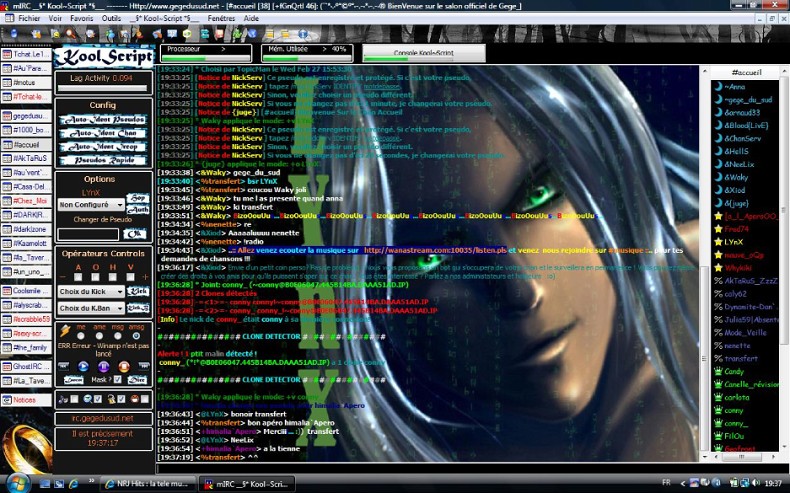Tick the H operator checkbox
The width and height of the screenshot is (790, 493).
click(112, 277)
